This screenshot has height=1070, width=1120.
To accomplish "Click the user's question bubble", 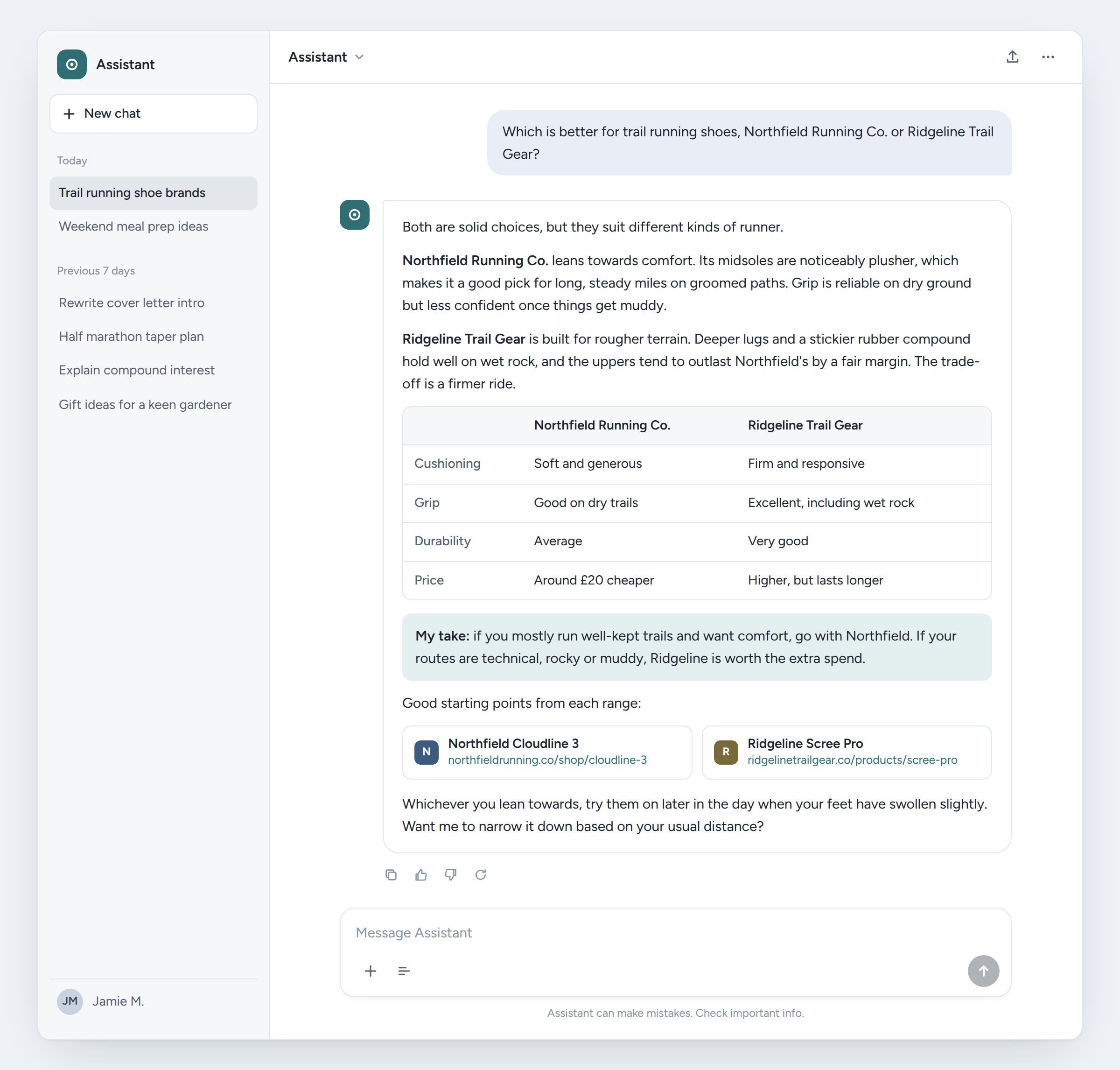I will 749,142.
